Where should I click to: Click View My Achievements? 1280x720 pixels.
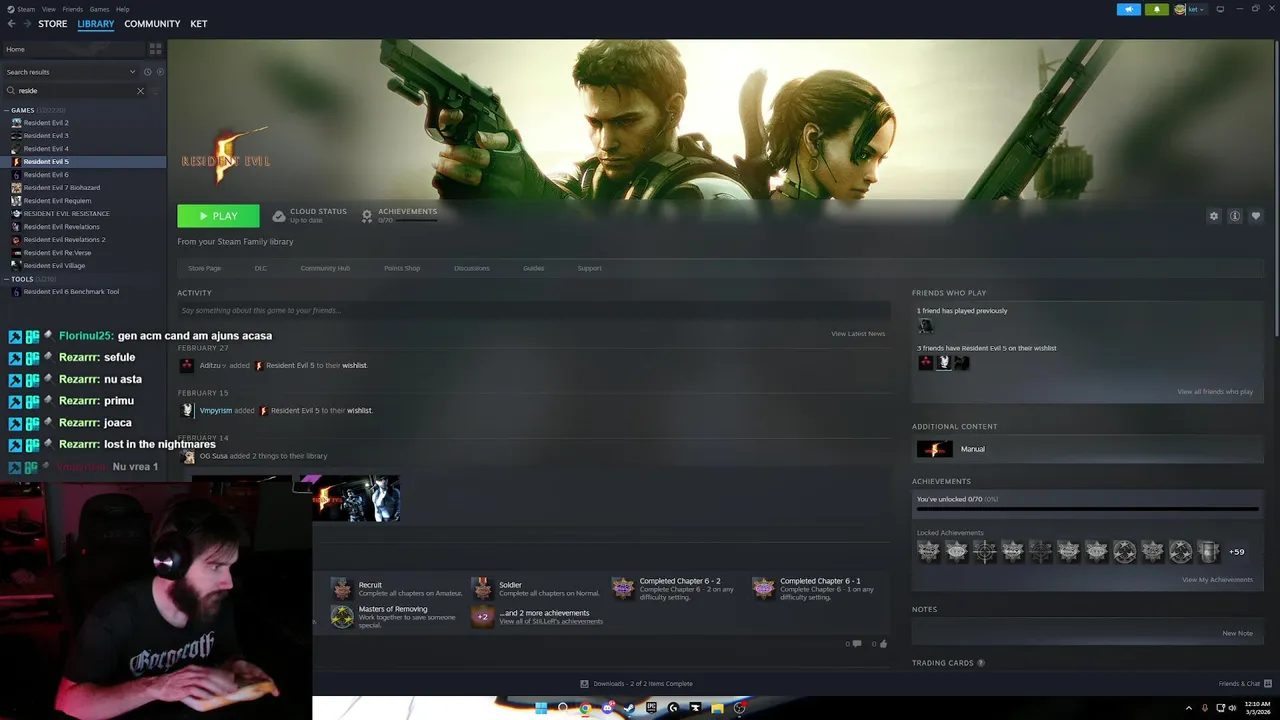point(1217,580)
